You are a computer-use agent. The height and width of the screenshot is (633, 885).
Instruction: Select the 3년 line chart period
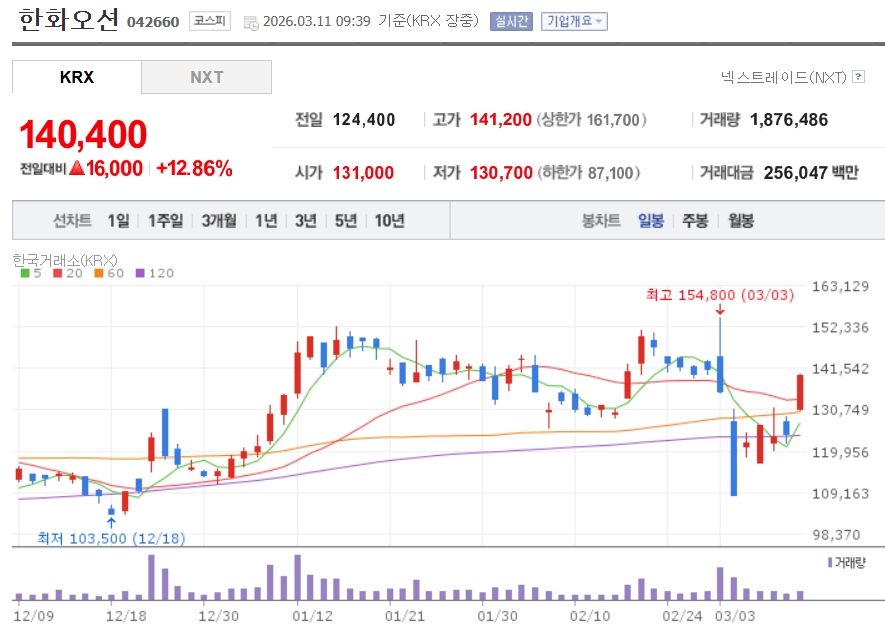pyautogui.click(x=306, y=221)
